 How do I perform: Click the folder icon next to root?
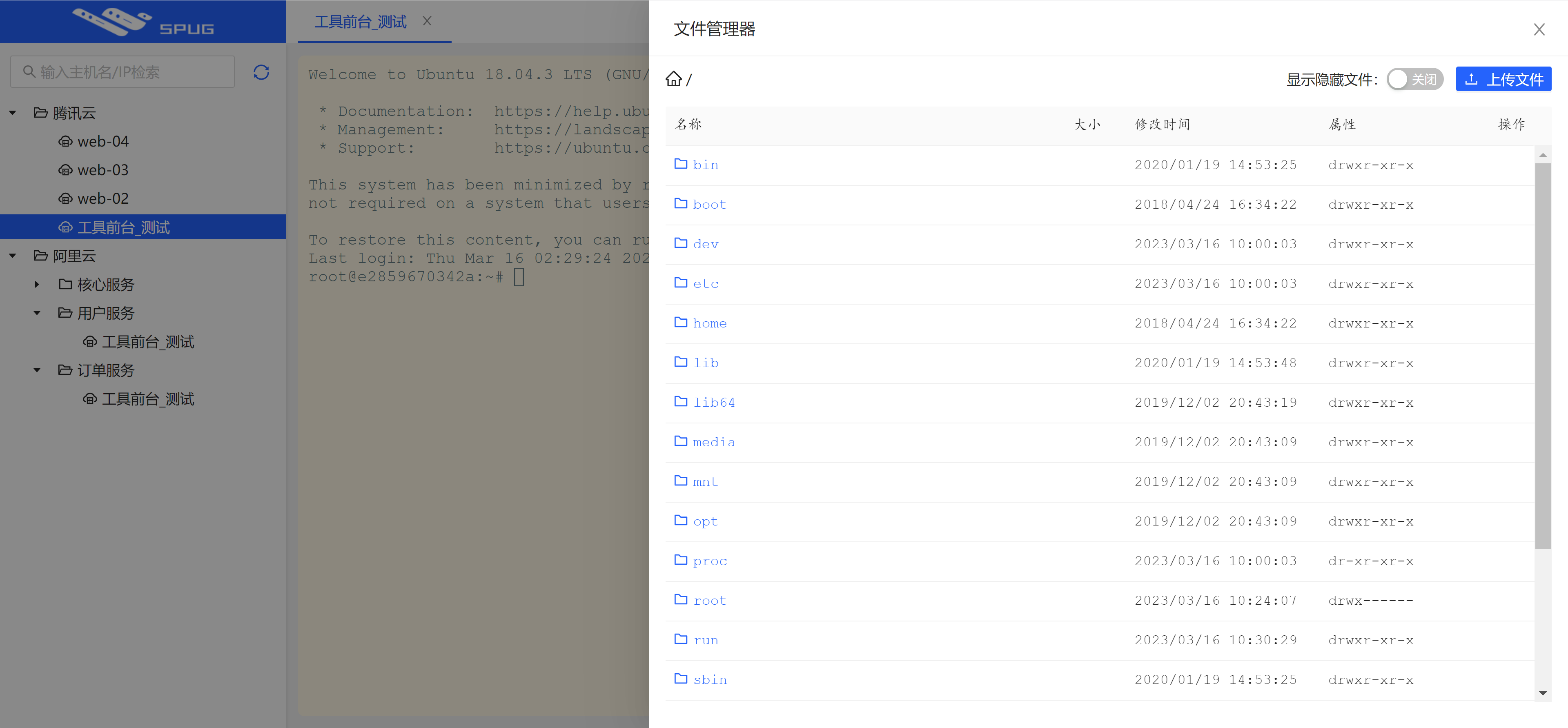681,600
